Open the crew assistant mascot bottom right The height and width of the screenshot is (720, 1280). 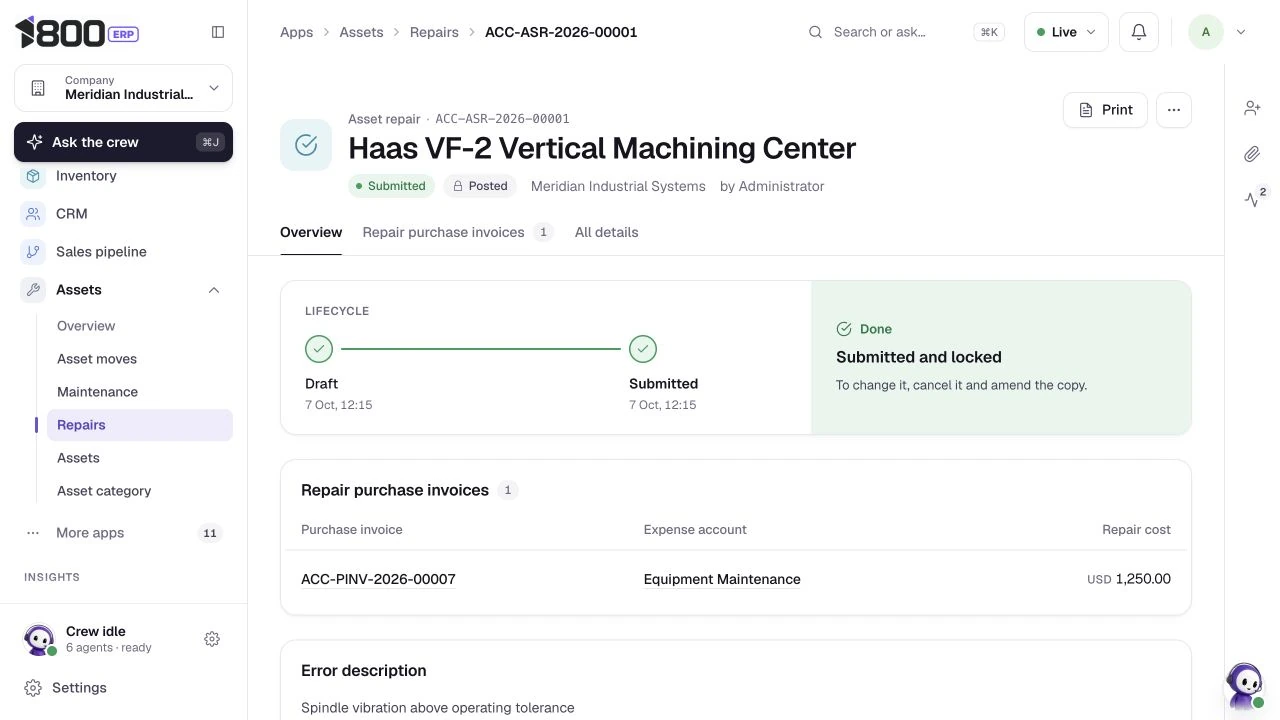pyautogui.click(x=1245, y=686)
